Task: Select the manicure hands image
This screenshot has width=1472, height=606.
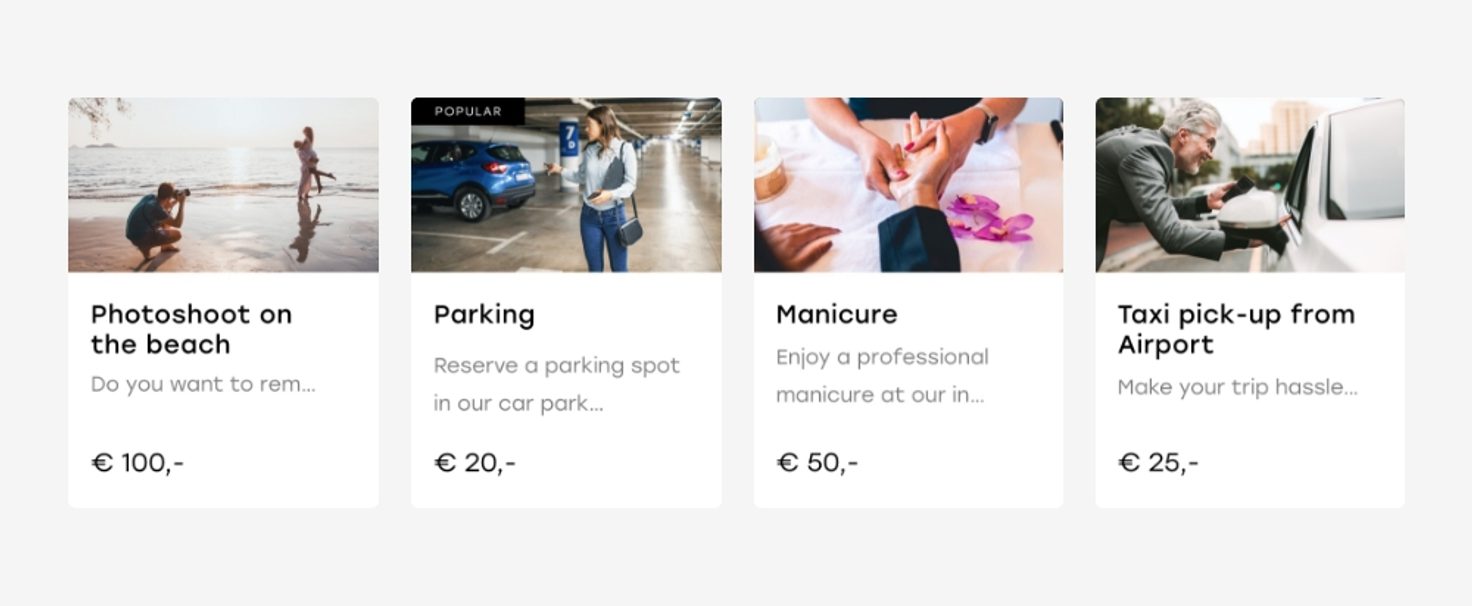Action: [908, 185]
